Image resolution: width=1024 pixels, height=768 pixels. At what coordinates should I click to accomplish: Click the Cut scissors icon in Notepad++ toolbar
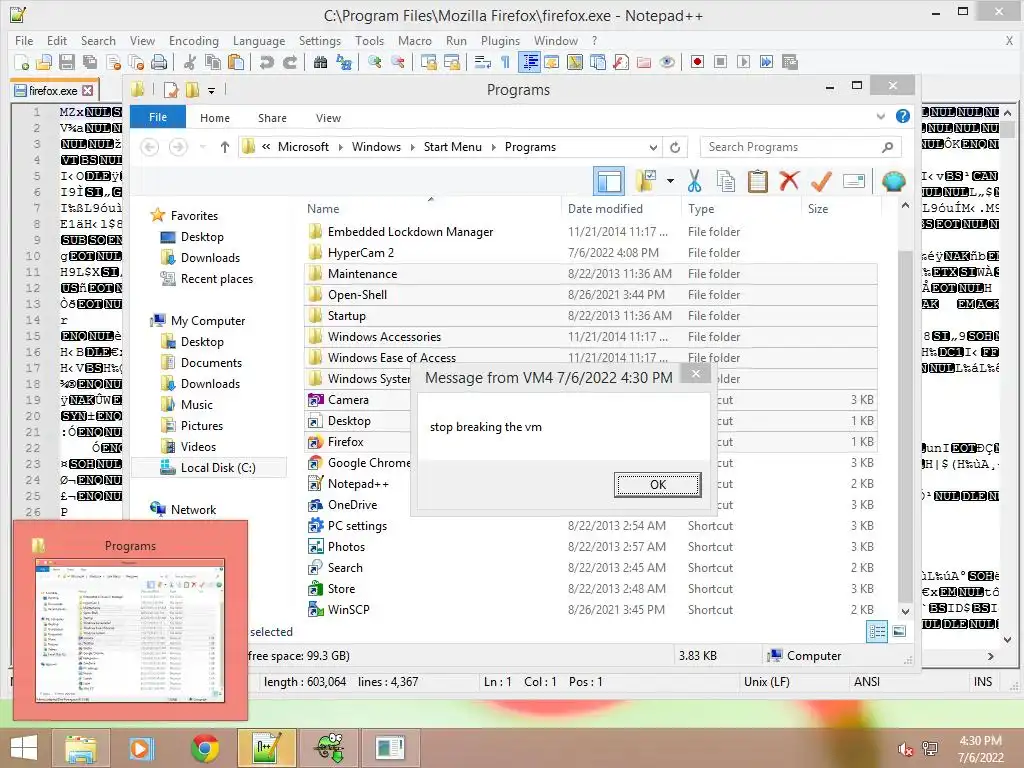click(190, 62)
